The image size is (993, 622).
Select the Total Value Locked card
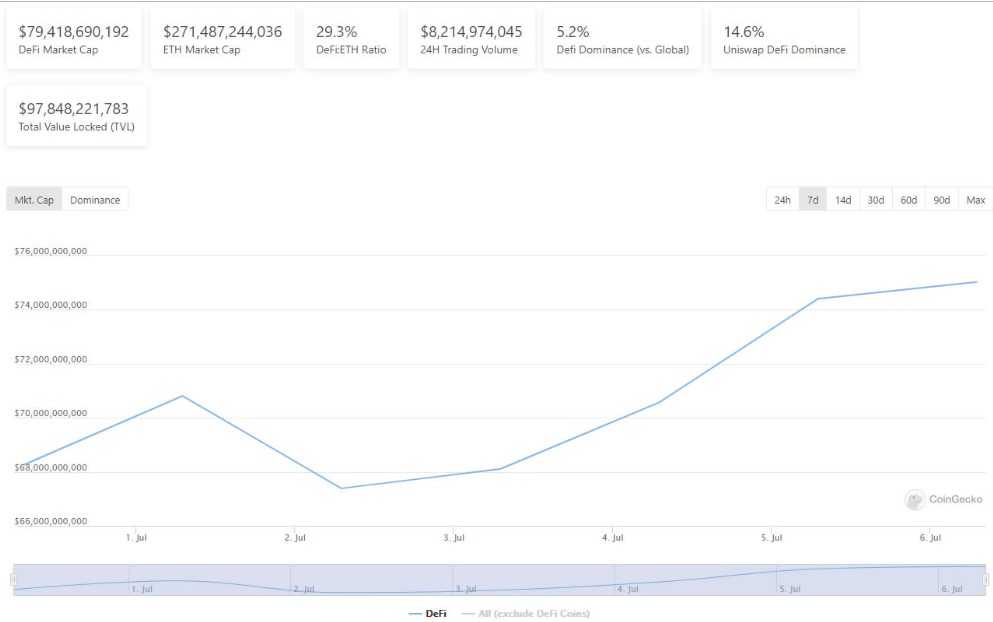click(x=76, y=116)
